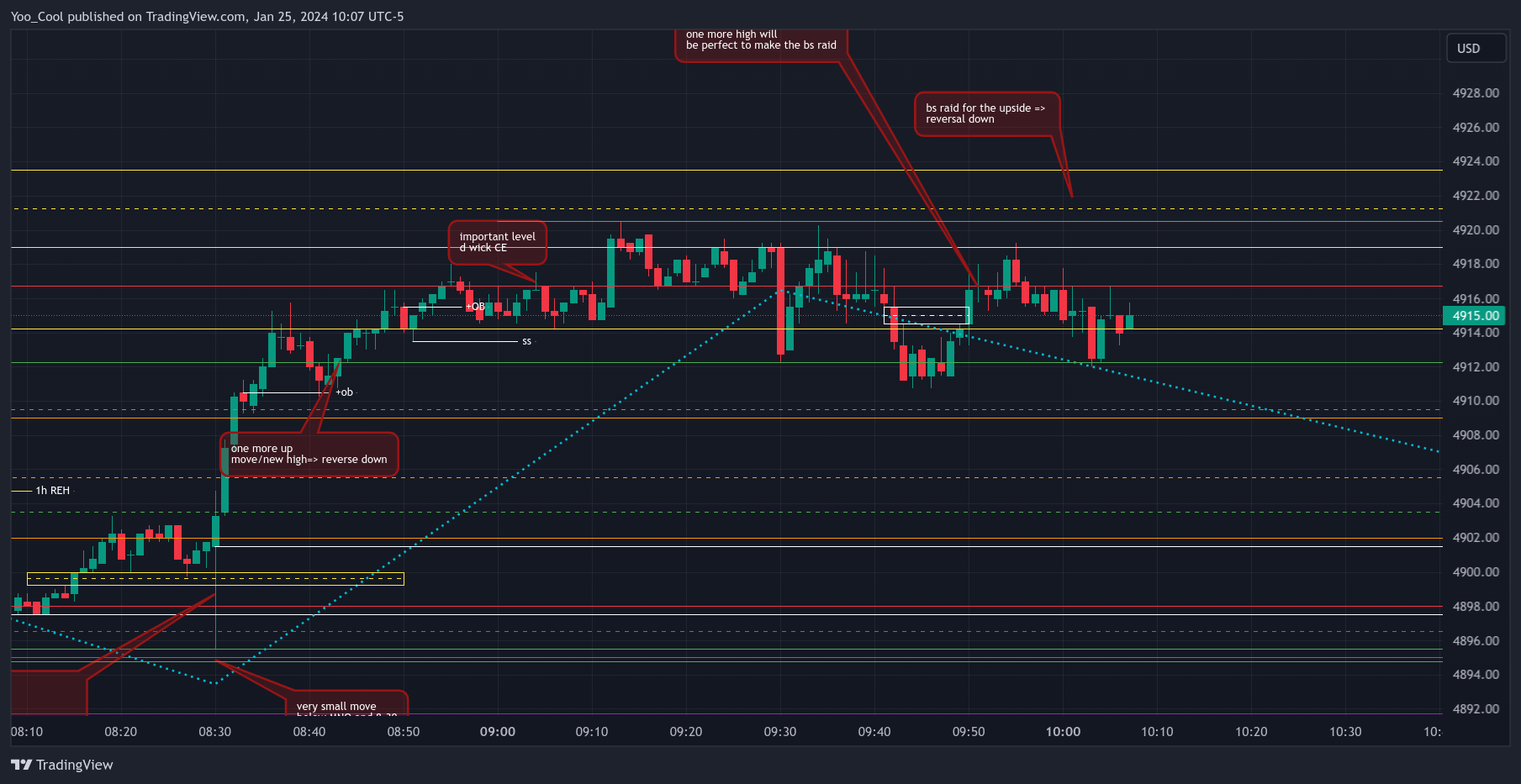Click the 4904.00 price axis label
The width and height of the screenshot is (1521, 784).
point(1476,503)
